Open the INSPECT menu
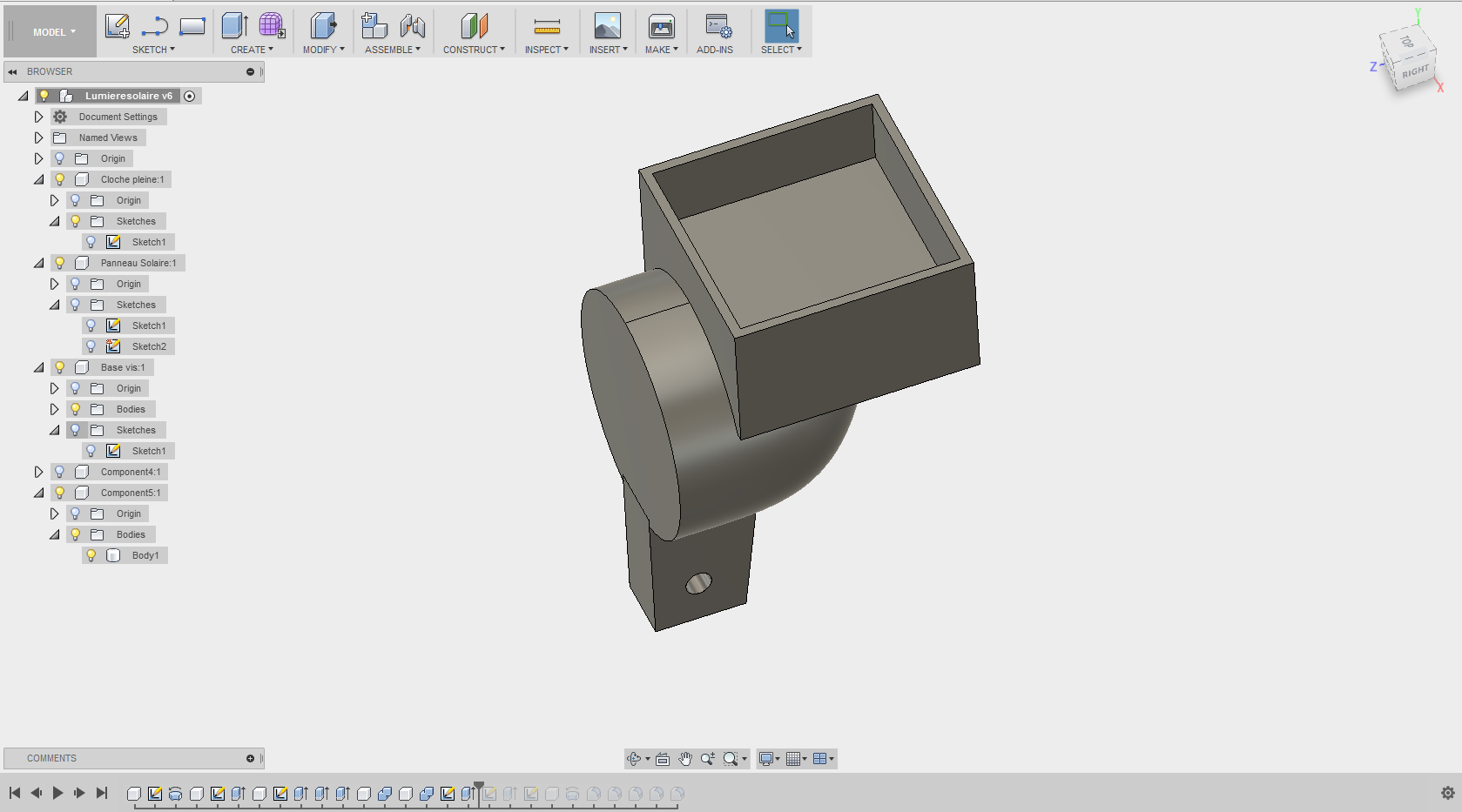Viewport: 1462px width, 812px height. point(546,50)
